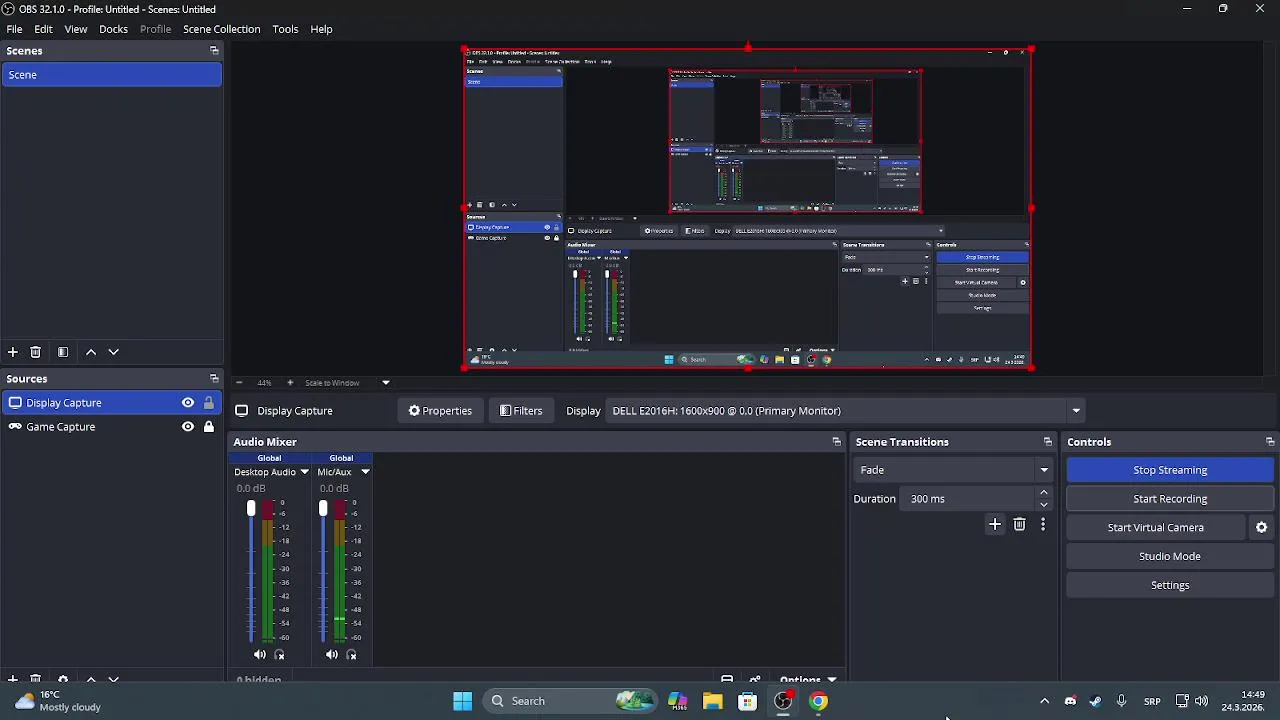Open Mic/Aux channel dropdown arrow
This screenshot has width=1280, height=720.
click(x=365, y=472)
